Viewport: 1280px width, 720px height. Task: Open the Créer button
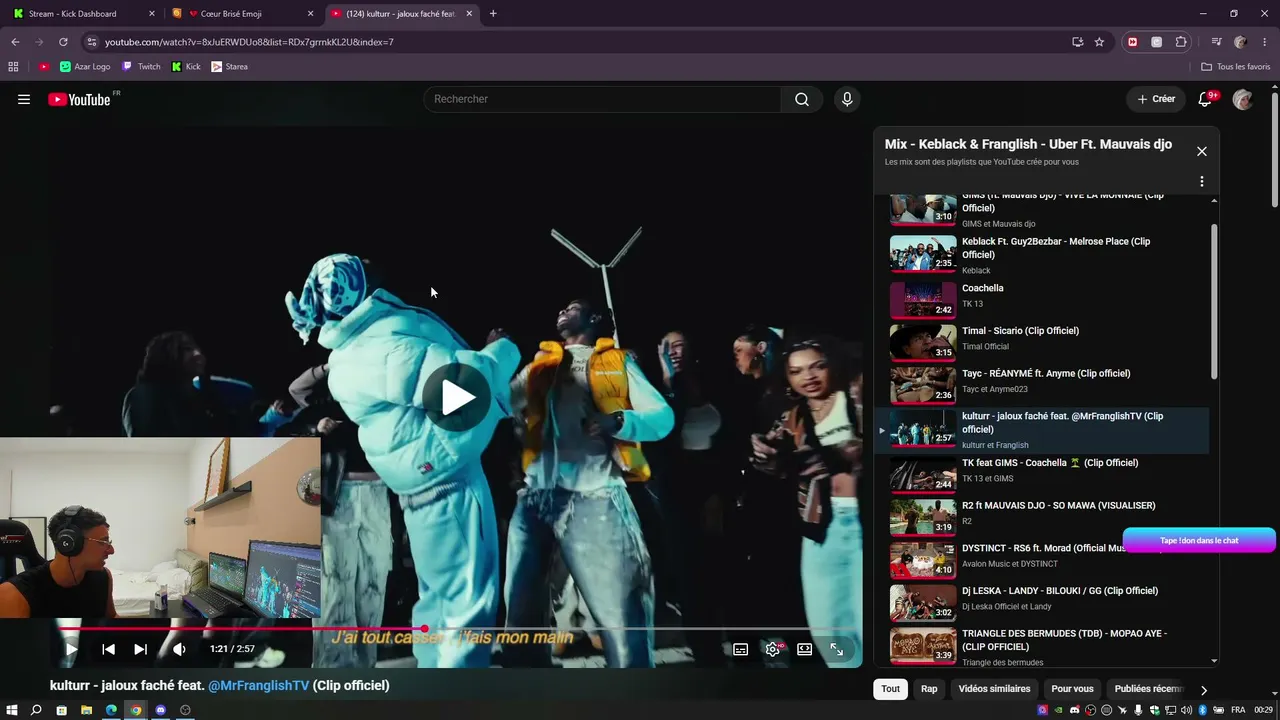point(1156,99)
